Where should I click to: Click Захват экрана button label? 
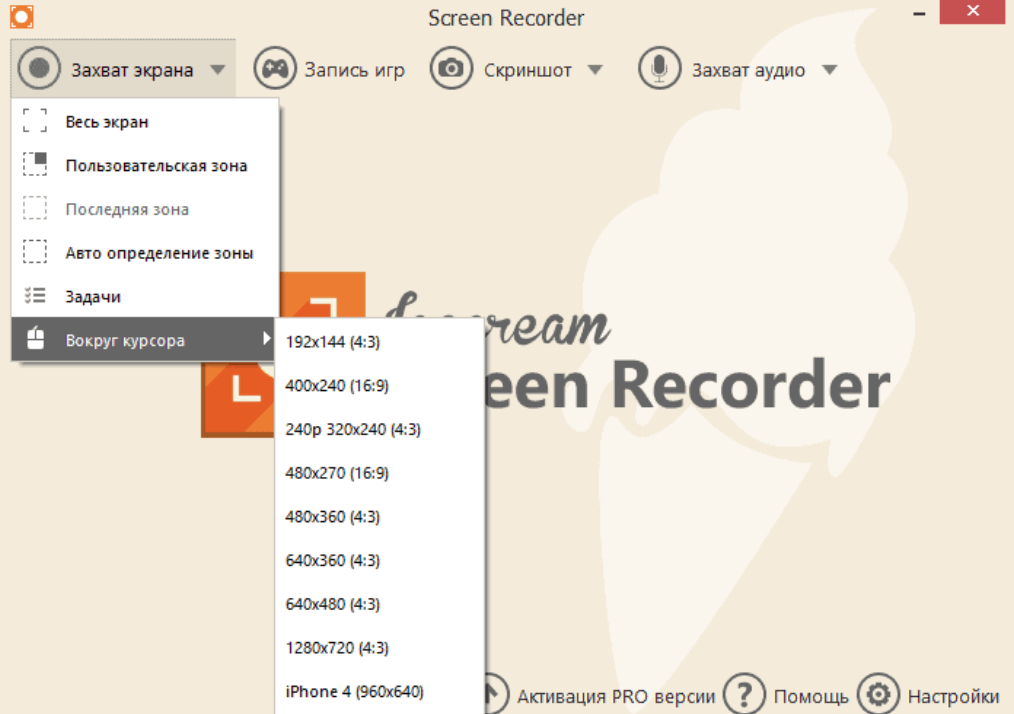click(132, 70)
